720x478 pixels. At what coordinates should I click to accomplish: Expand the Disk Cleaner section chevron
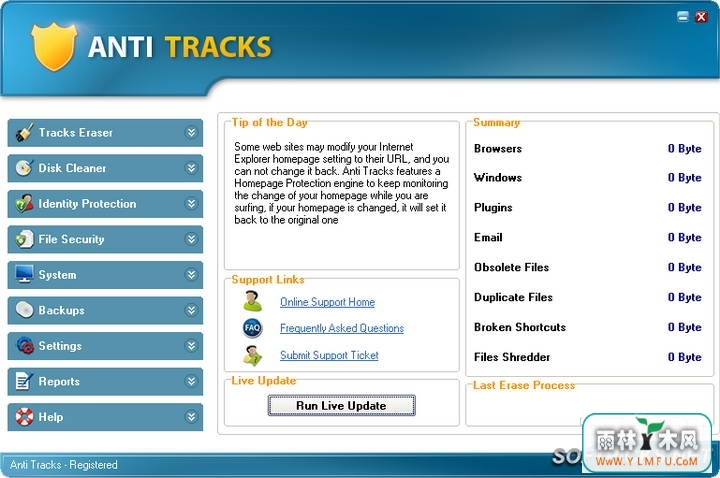coord(191,168)
